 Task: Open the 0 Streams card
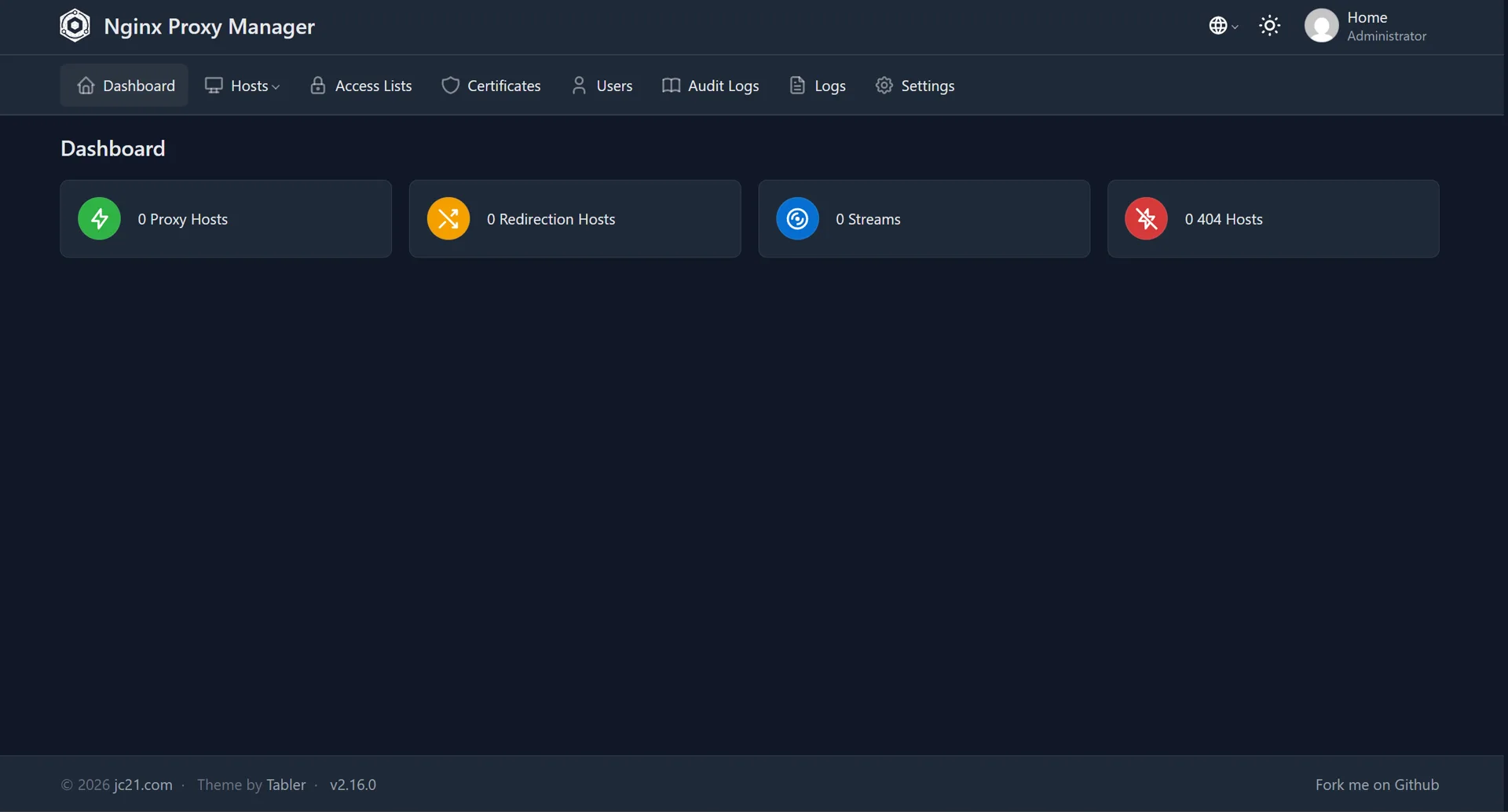click(x=924, y=219)
